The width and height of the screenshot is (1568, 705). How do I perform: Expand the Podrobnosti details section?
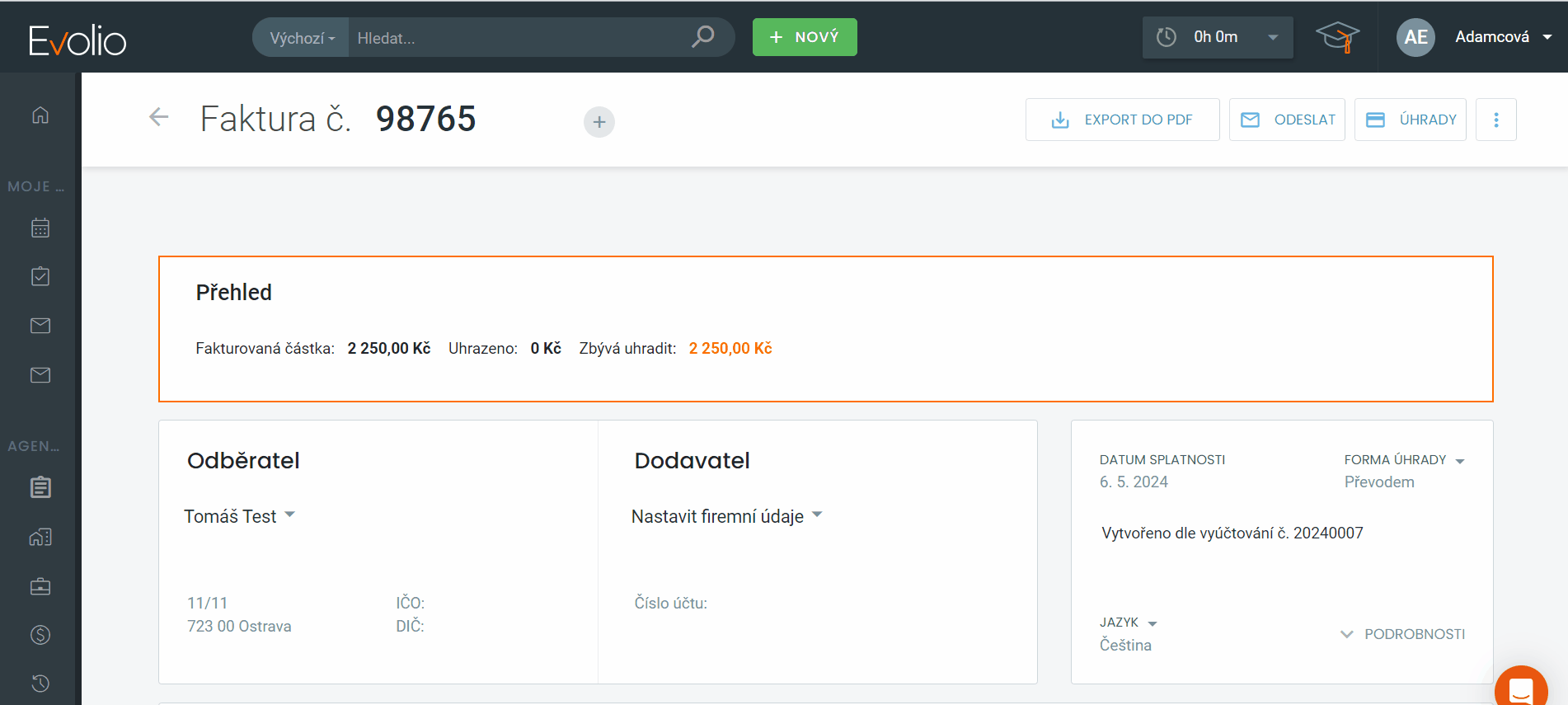tap(1403, 634)
